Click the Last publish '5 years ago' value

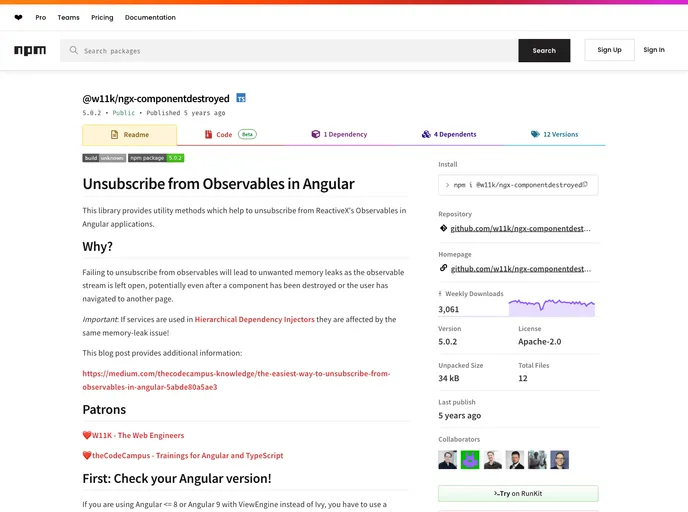tap(459, 415)
